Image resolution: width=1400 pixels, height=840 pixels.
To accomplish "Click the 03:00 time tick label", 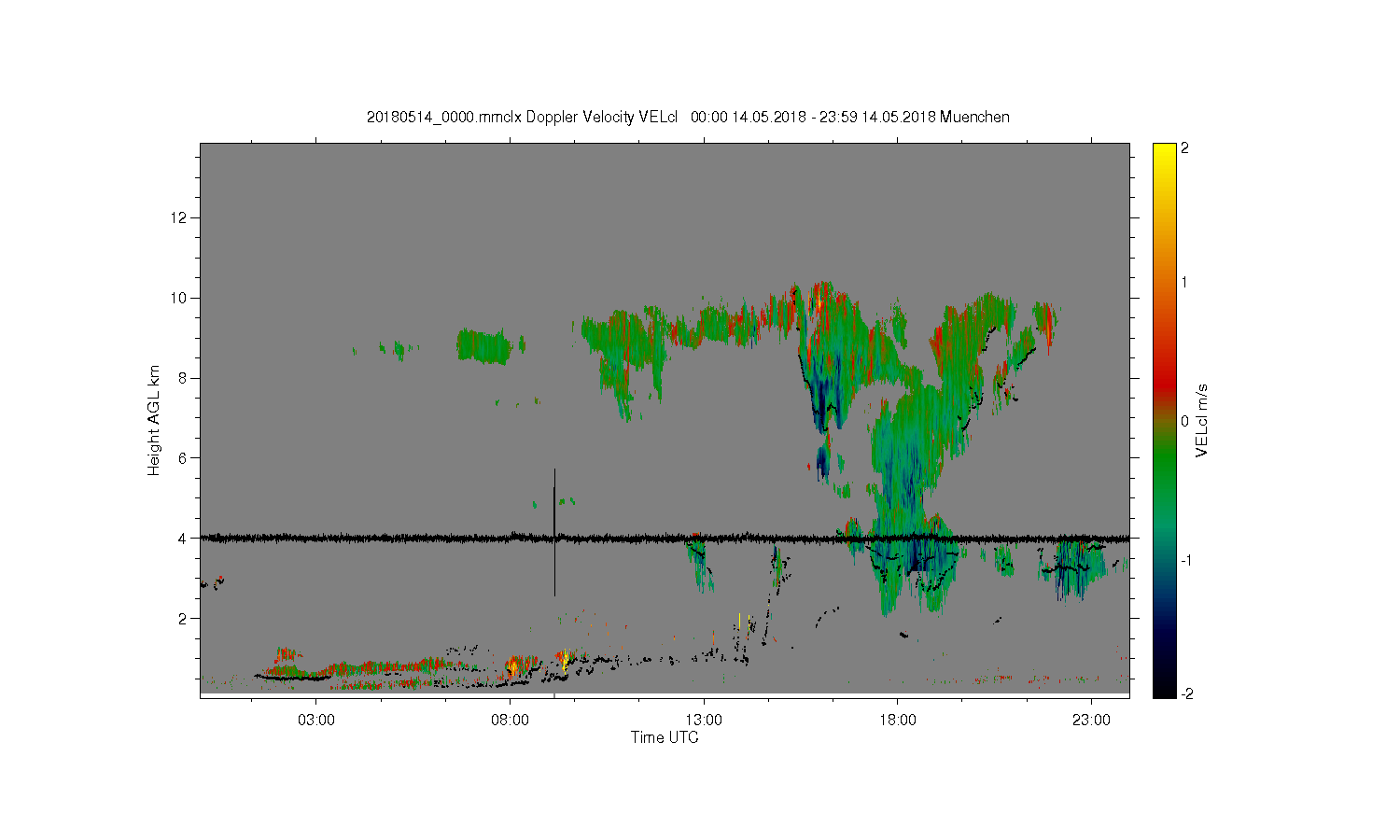I will pyautogui.click(x=315, y=721).
